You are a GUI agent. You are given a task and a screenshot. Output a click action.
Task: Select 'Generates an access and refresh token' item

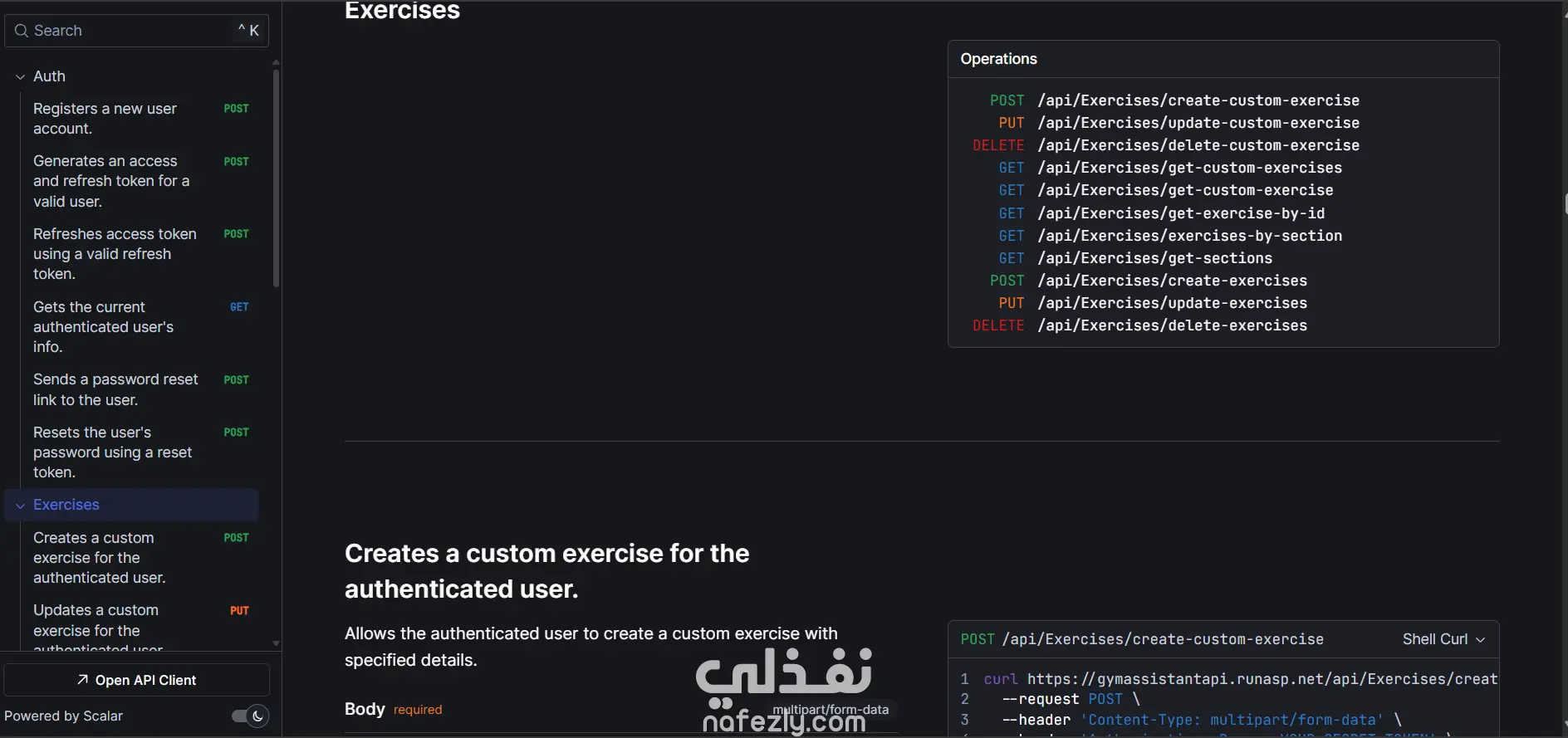click(111, 181)
